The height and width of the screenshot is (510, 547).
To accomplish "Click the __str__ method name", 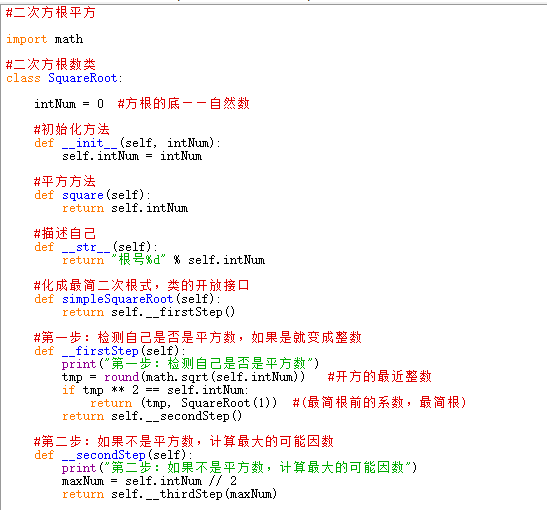I will (x=86, y=247).
